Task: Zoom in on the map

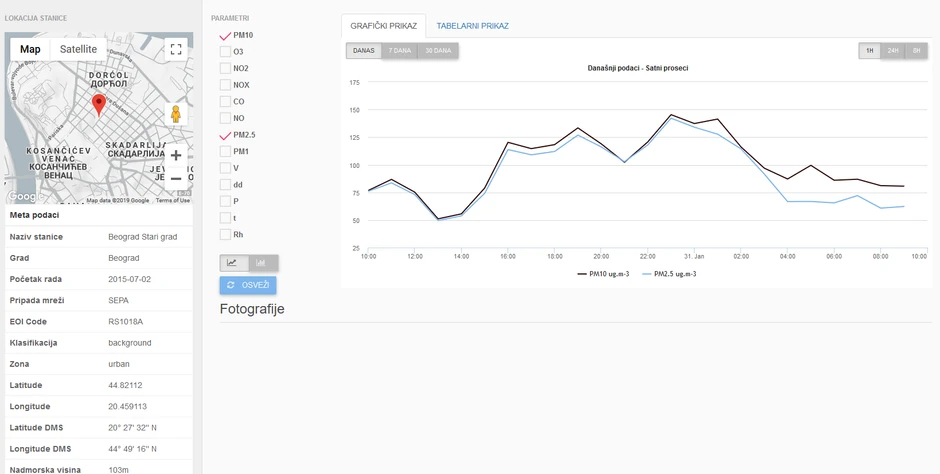Action: click(x=176, y=155)
